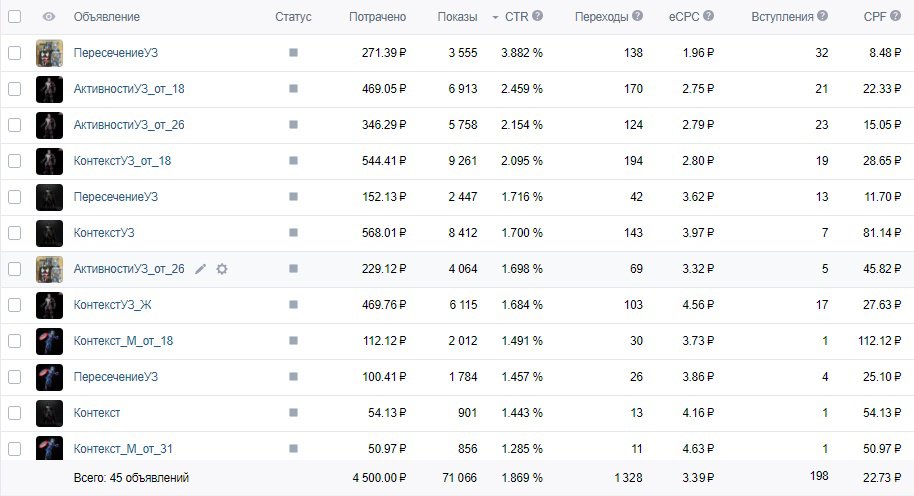The image size is (914, 496).
Task: Click the Статус column header
Action: click(293, 17)
